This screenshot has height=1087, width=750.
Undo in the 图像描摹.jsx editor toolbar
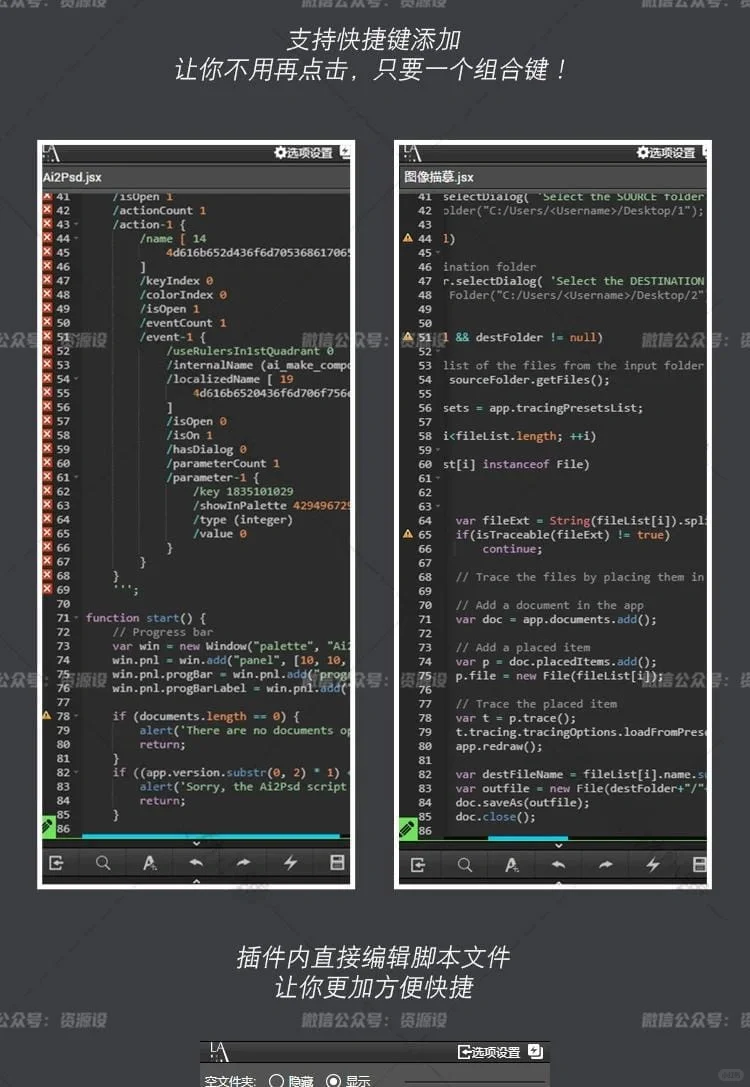(x=559, y=864)
